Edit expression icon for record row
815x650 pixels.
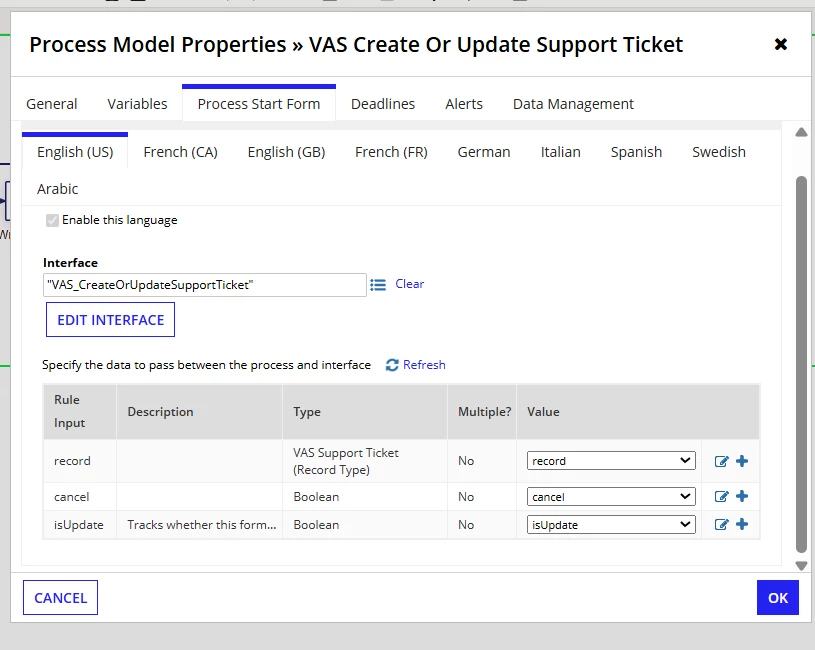tap(721, 461)
